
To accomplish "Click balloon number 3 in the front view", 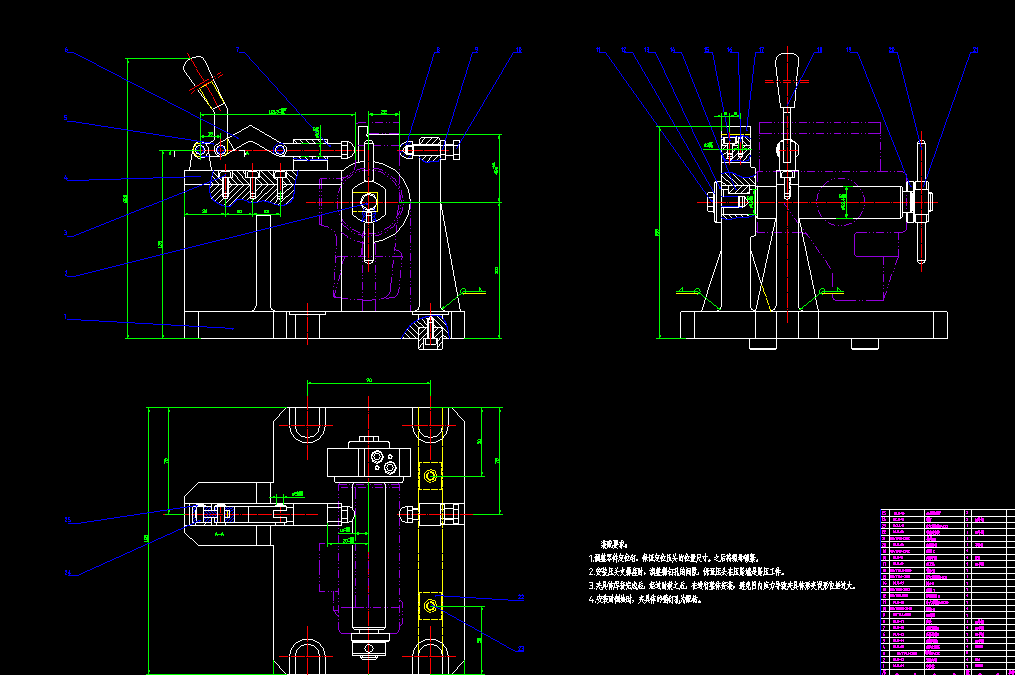I will click(x=65, y=233).
